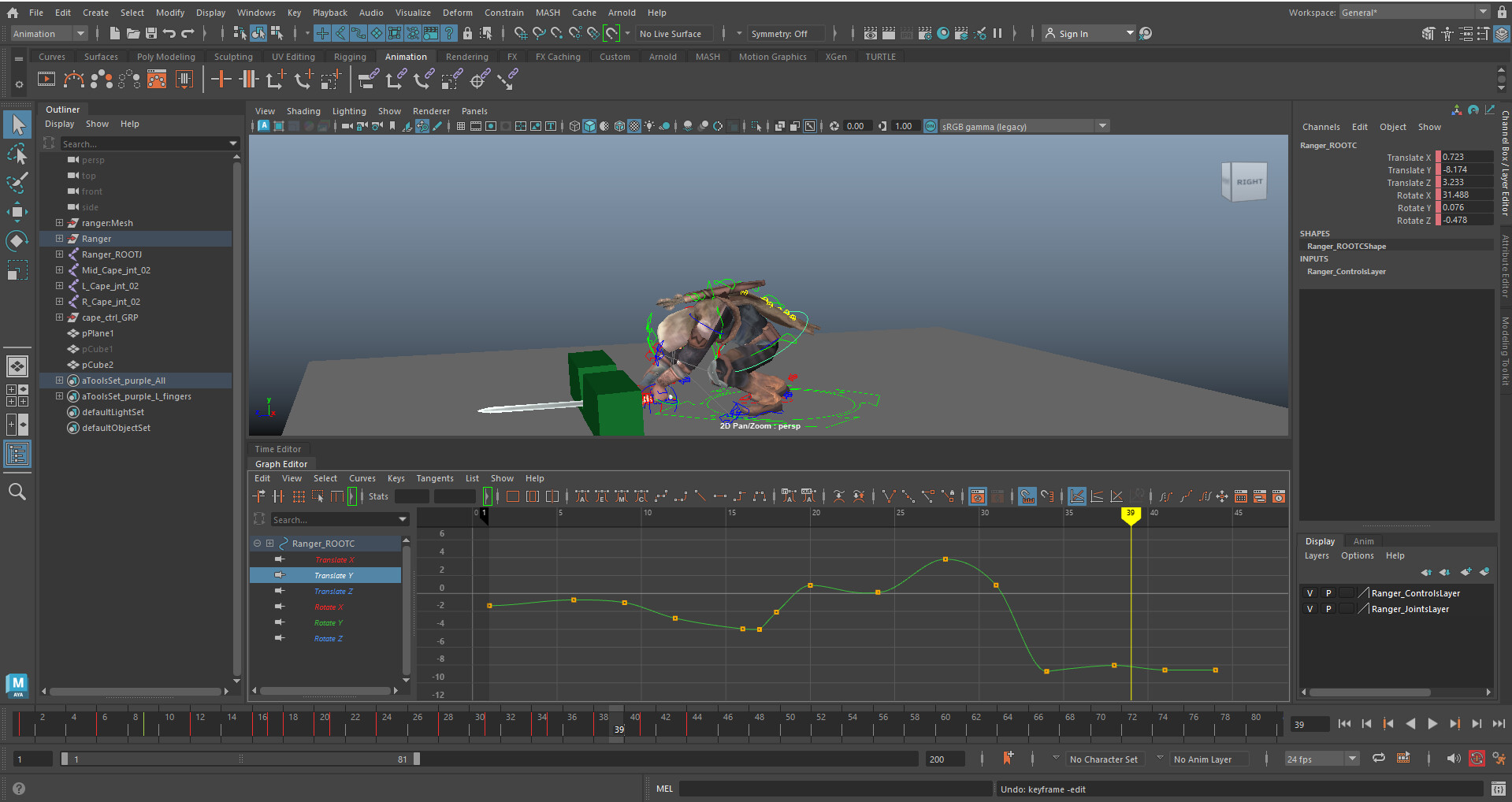Mute audio with the speaker icon
Image resolution: width=1512 pixels, height=802 pixels.
pos(1453,758)
